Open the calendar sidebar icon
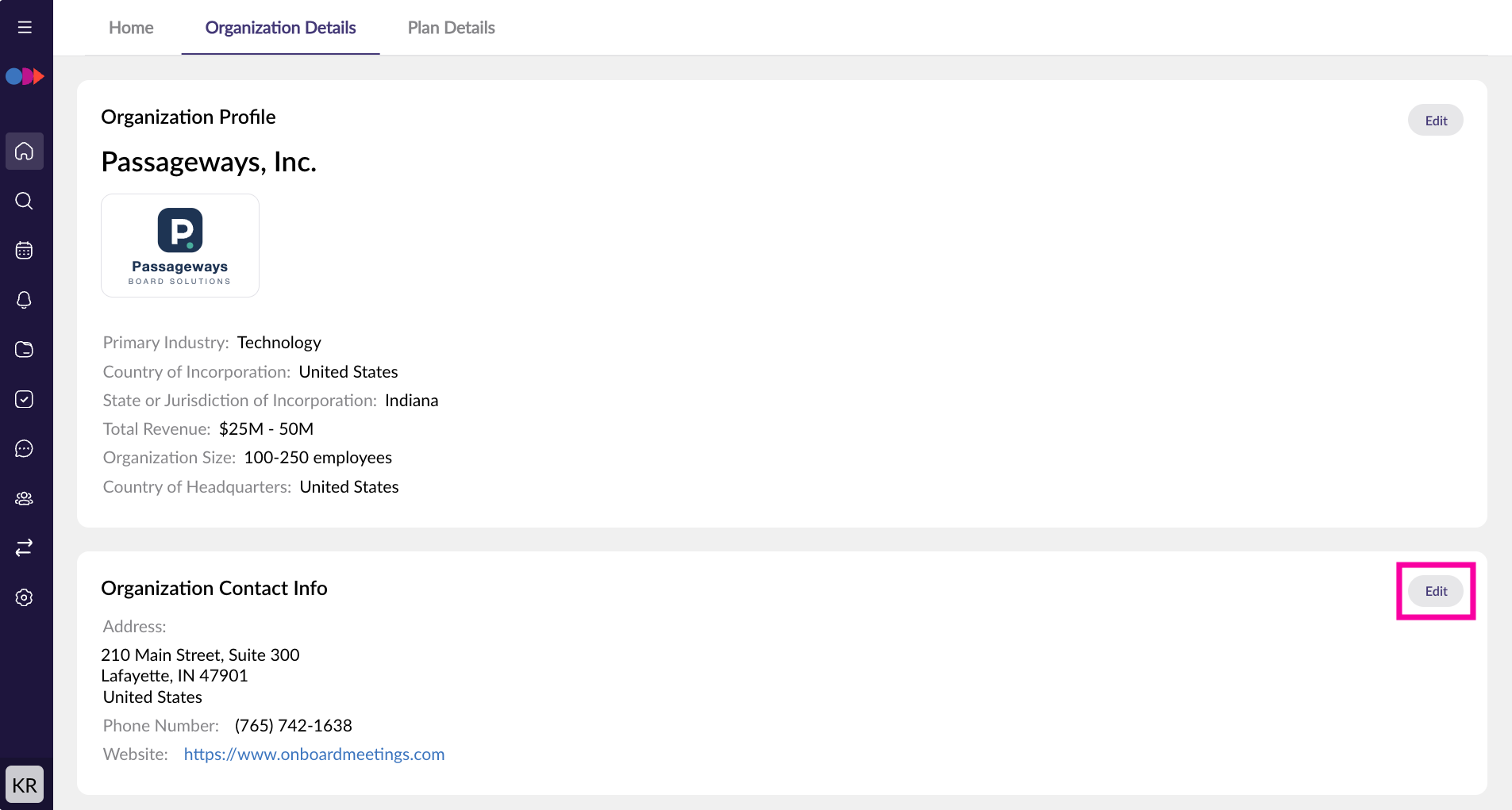The image size is (1512, 810). coord(25,251)
